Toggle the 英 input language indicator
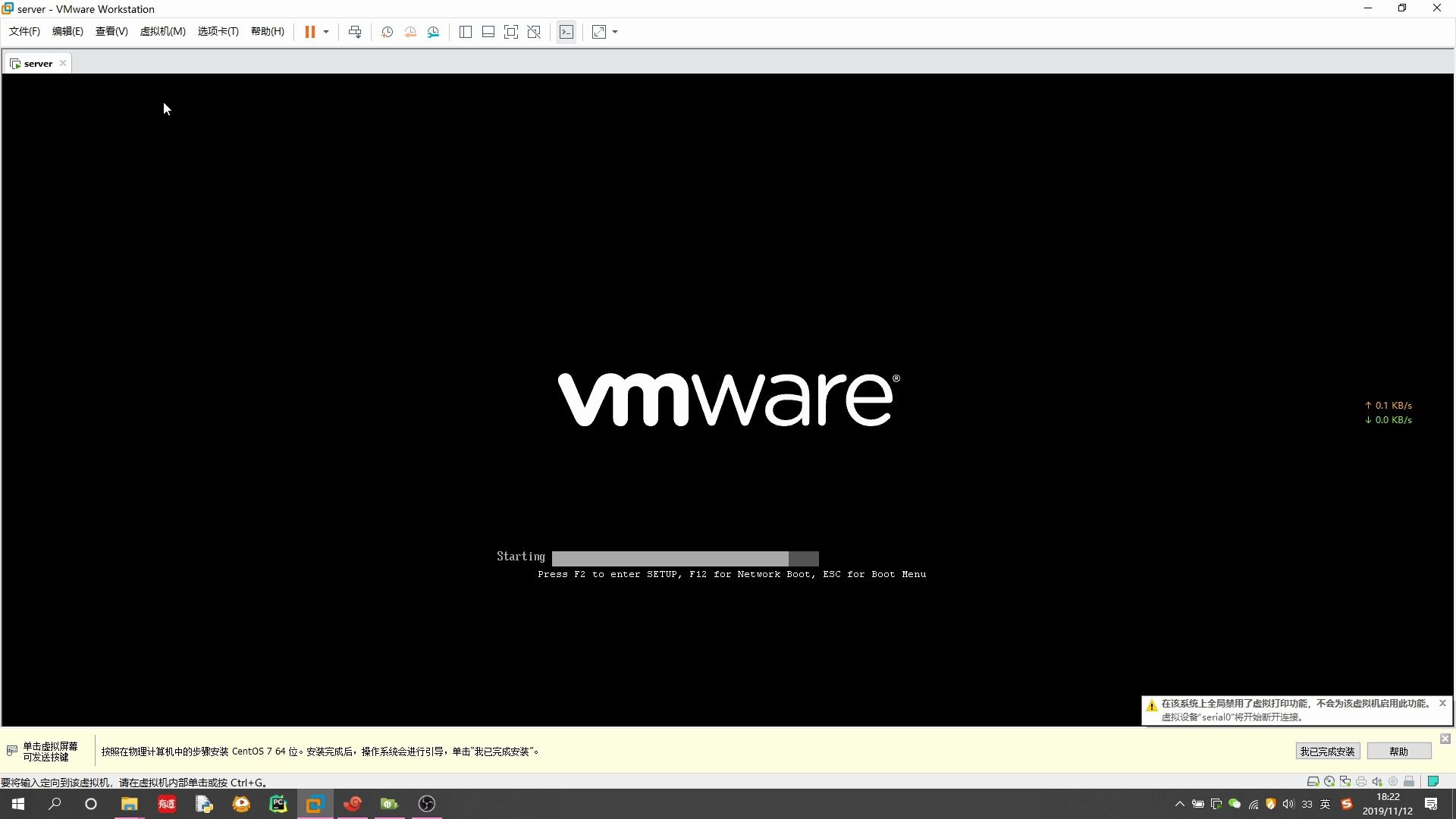The height and width of the screenshot is (819, 1456). (1326, 804)
